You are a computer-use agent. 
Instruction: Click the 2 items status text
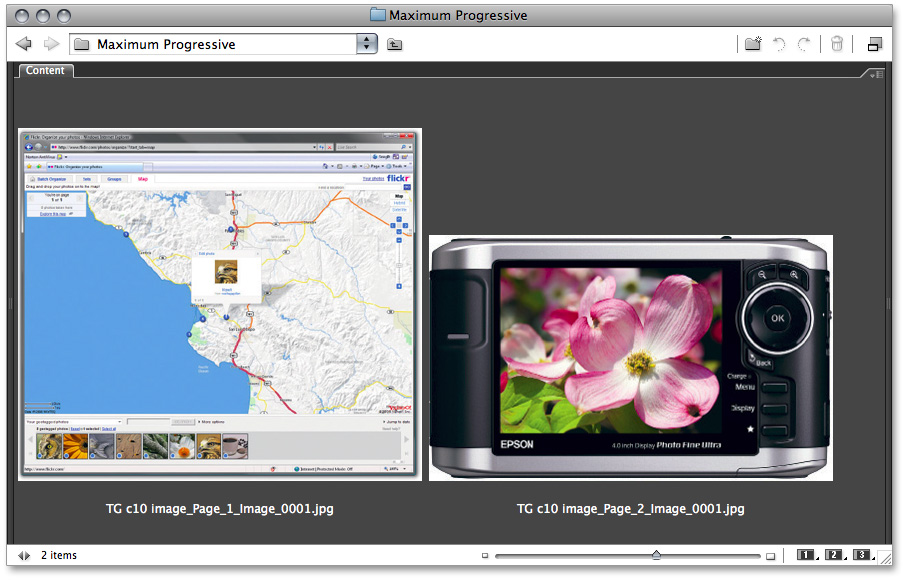(59, 555)
